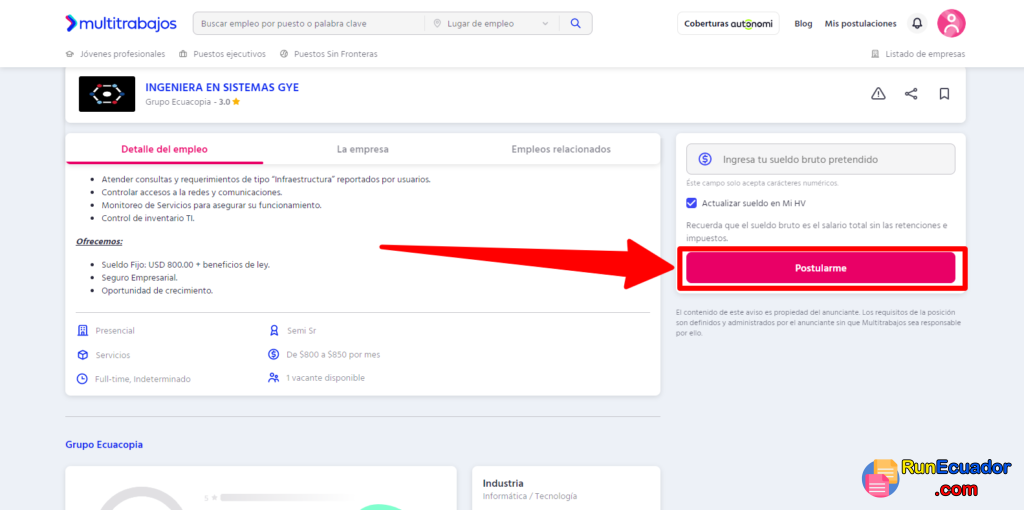Viewport: 1024px width, 510px height.
Task: Click Coberturas autonomi button
Action: [x=728, y=24]
